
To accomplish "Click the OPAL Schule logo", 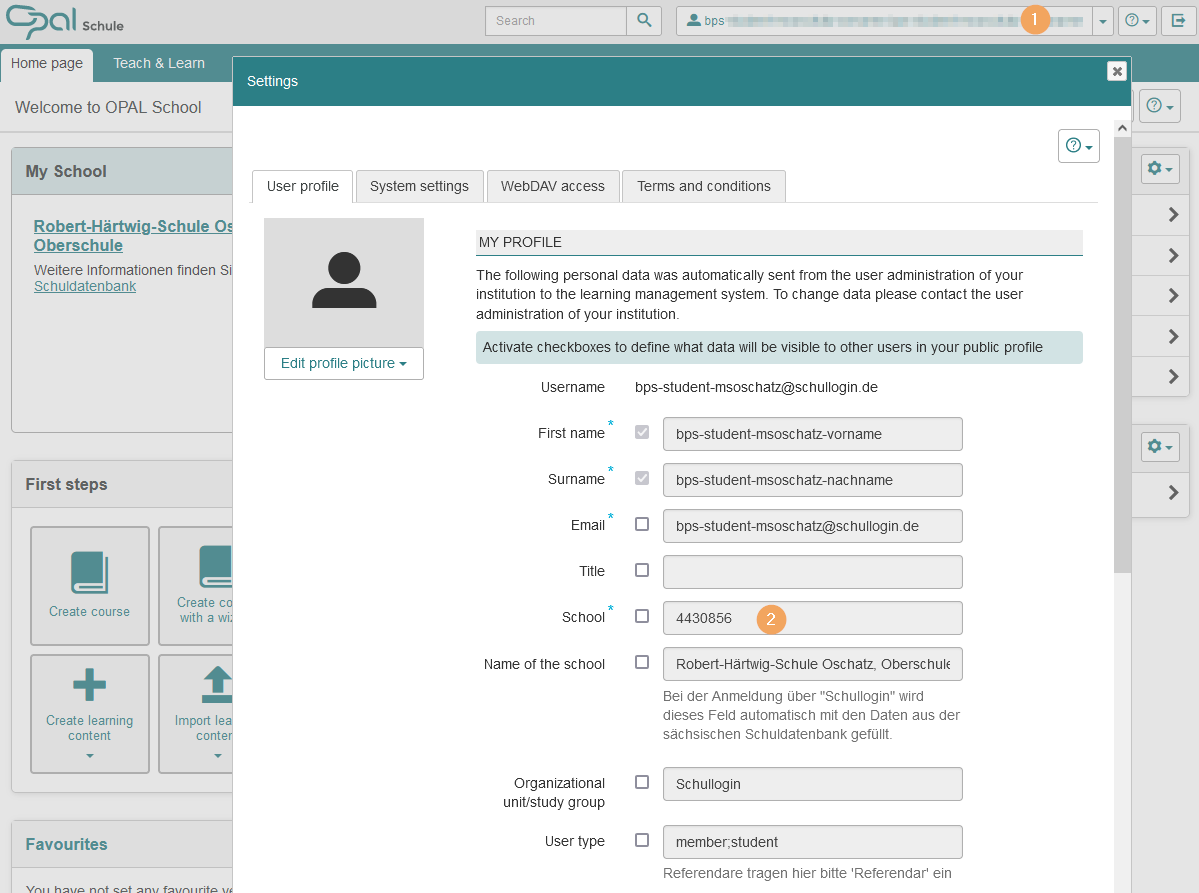I will click(64, 21).
